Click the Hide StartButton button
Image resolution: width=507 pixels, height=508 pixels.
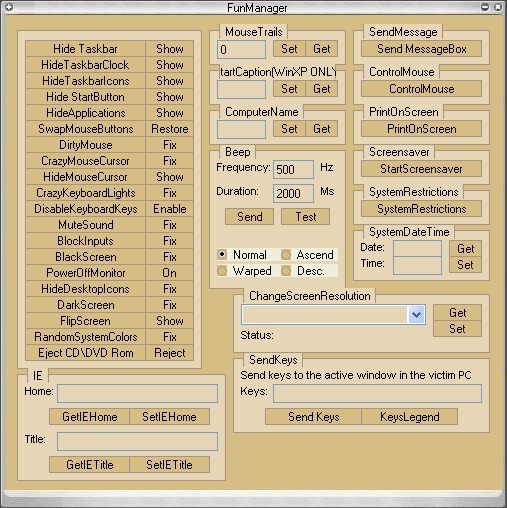[85, 97]
